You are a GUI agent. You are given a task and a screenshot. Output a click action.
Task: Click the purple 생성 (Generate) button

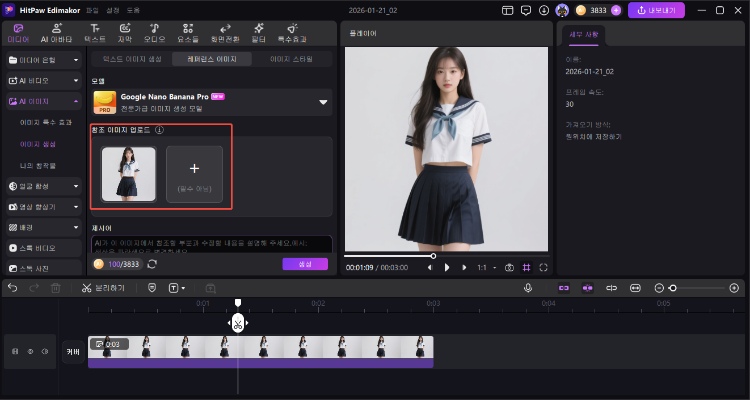point(305,264)
